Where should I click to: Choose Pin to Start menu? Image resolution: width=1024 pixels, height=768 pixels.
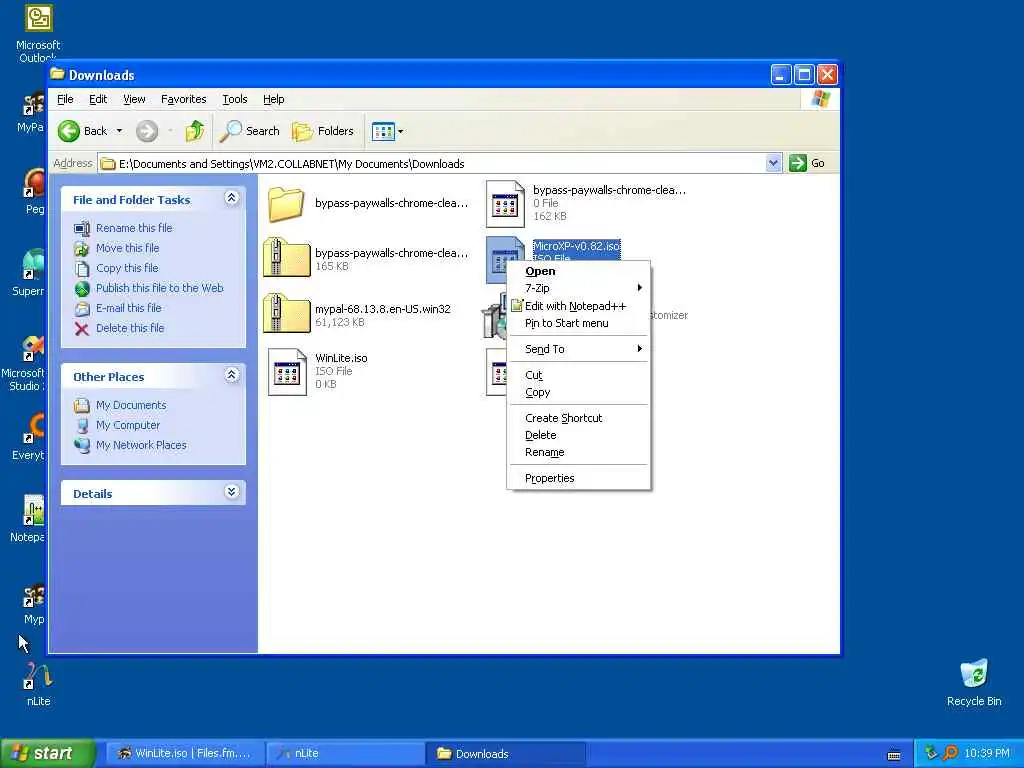(x=579, y=323)
